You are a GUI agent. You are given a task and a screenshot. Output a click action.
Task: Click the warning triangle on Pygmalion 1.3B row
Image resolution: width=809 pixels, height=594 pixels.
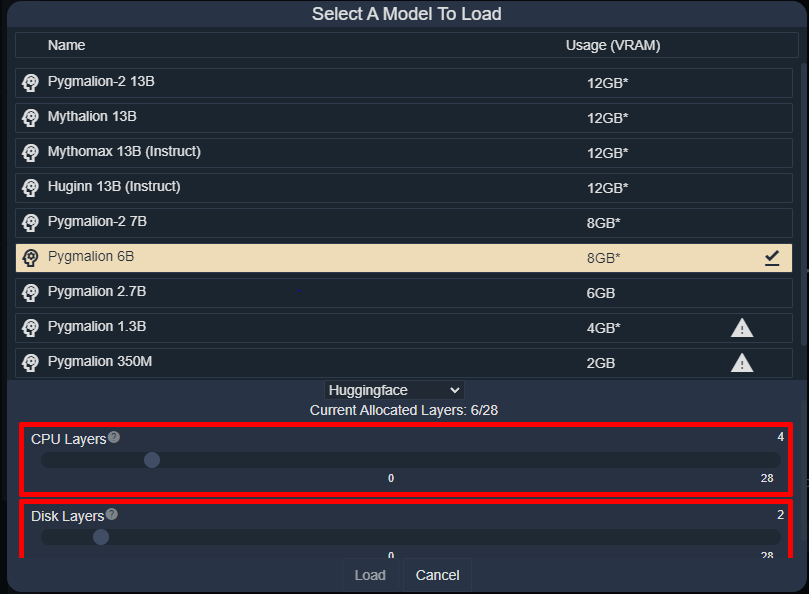click(x=741, y=327)
